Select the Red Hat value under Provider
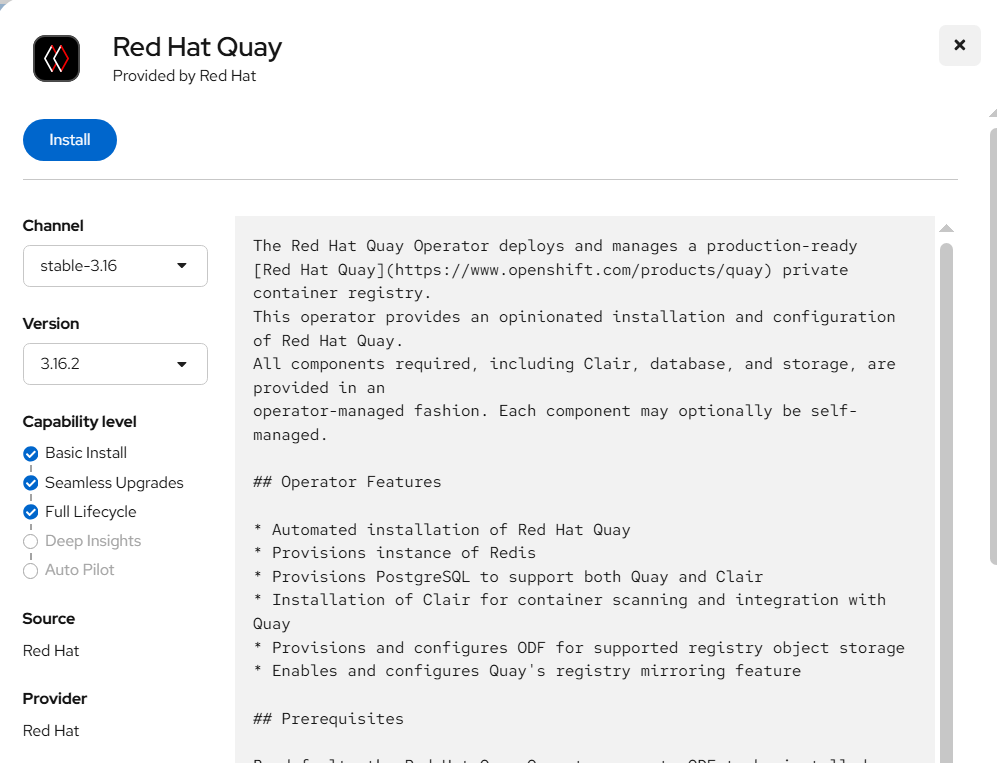The width and height of the screenshot is (997, 763). pyautogui.click(x=51, y=731)
